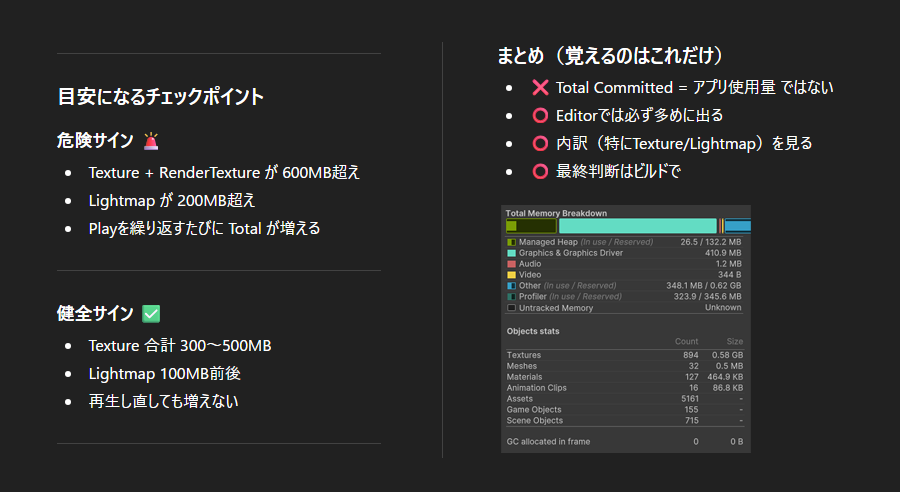Click the green checkmark emoji beside 健全サイン
The height and width of the screenshot is (492, 900).
[151, 314]
